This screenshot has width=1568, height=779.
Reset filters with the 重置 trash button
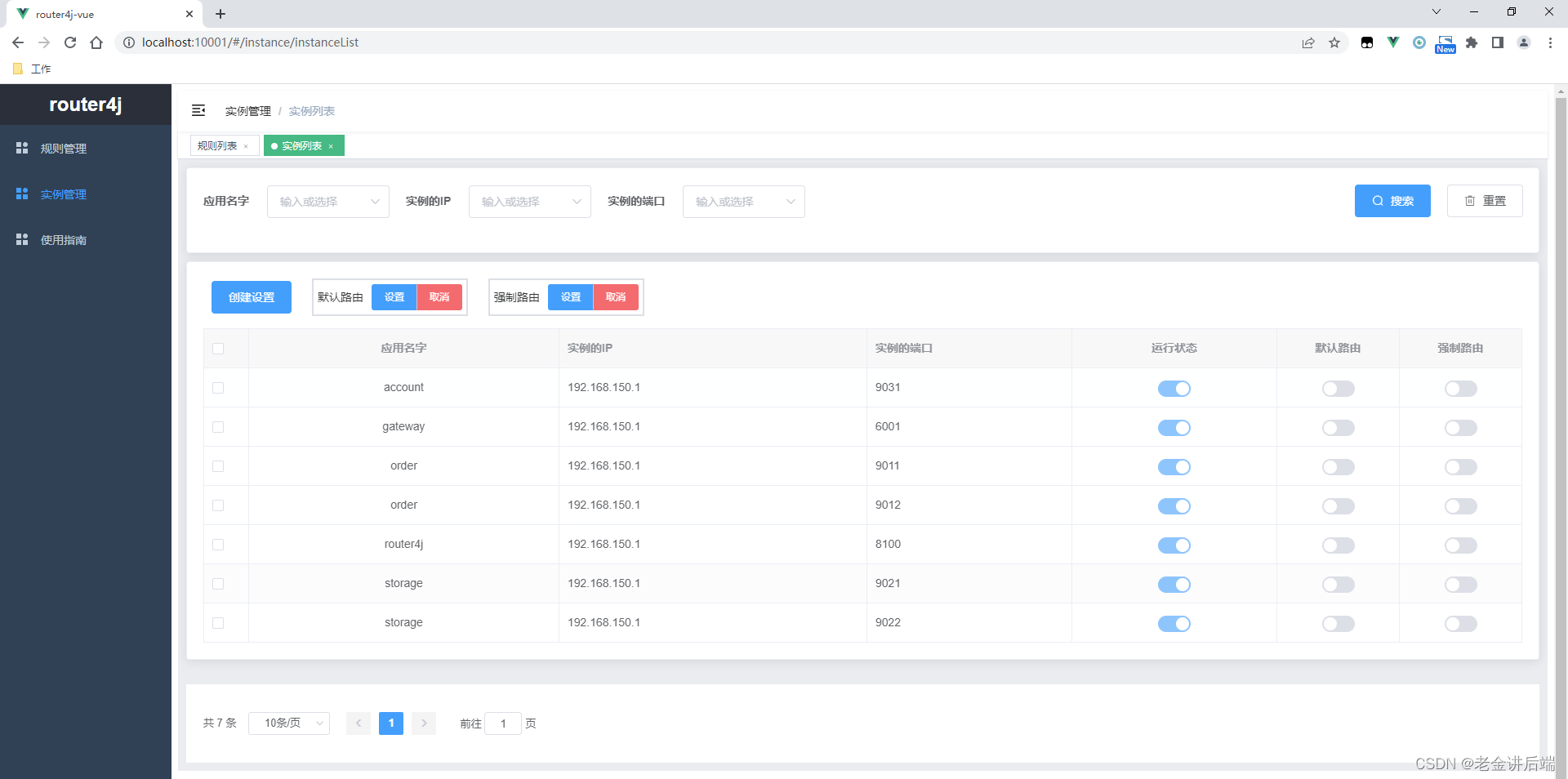pyautogui.click(x=1485, y=201)
